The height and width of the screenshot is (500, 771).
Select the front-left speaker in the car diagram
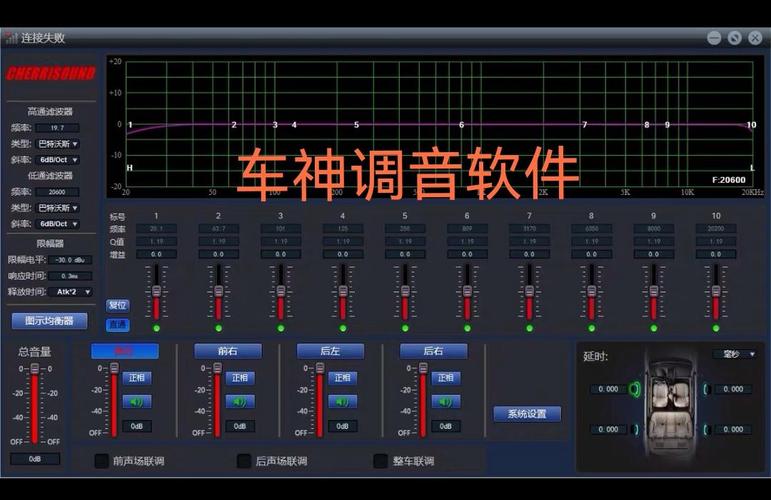(635, 389)
